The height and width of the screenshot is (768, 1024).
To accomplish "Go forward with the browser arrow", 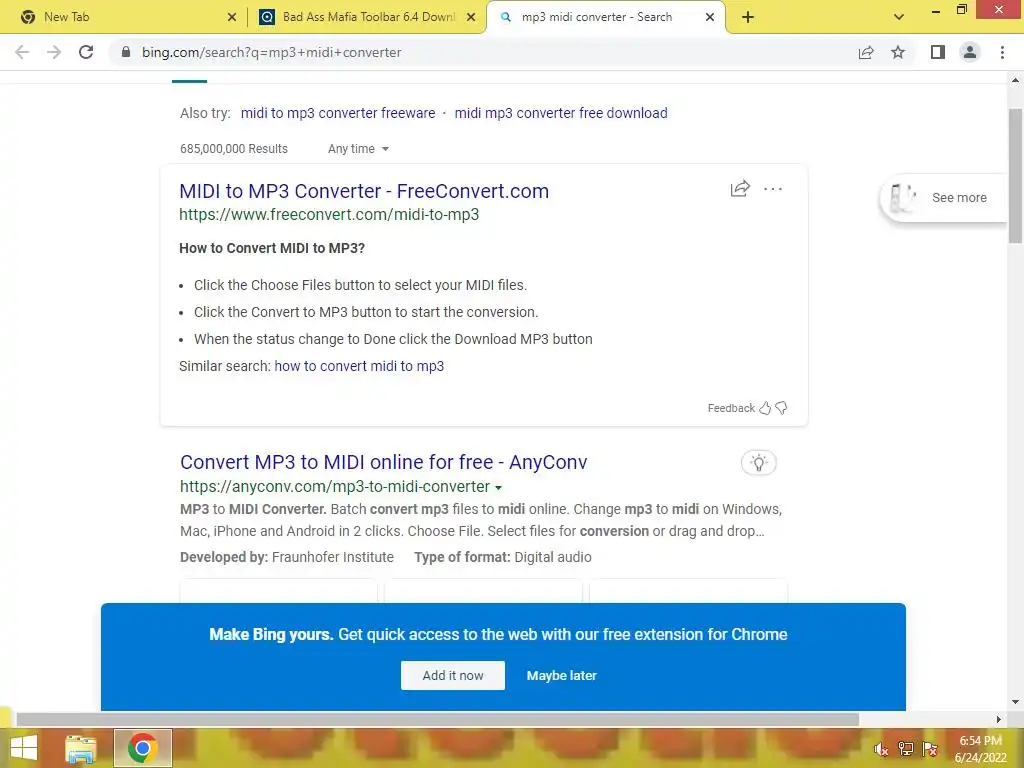I will pyautogui.click(x=54, y=52).
